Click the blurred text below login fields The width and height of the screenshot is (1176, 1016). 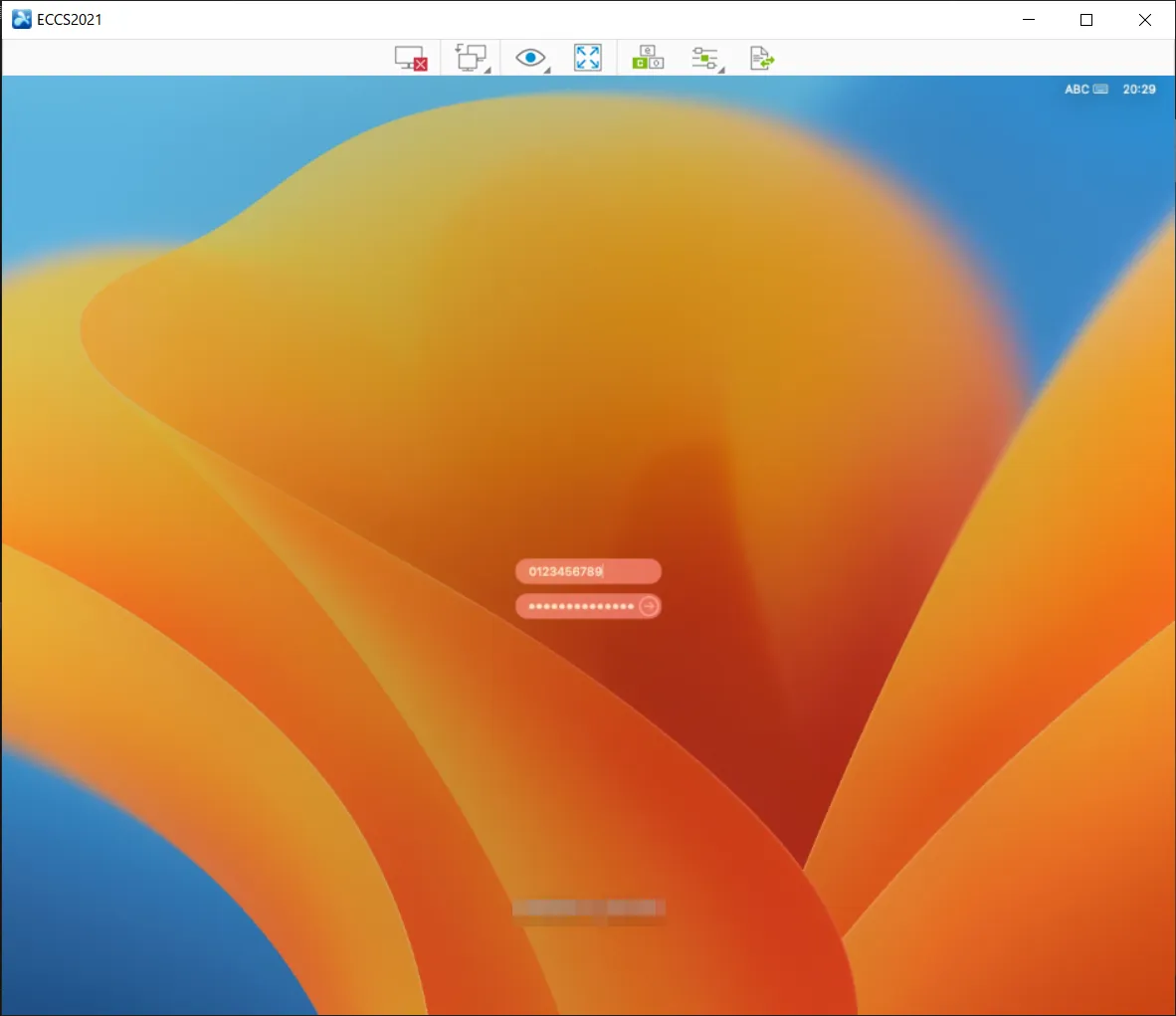tap(588, 909)
